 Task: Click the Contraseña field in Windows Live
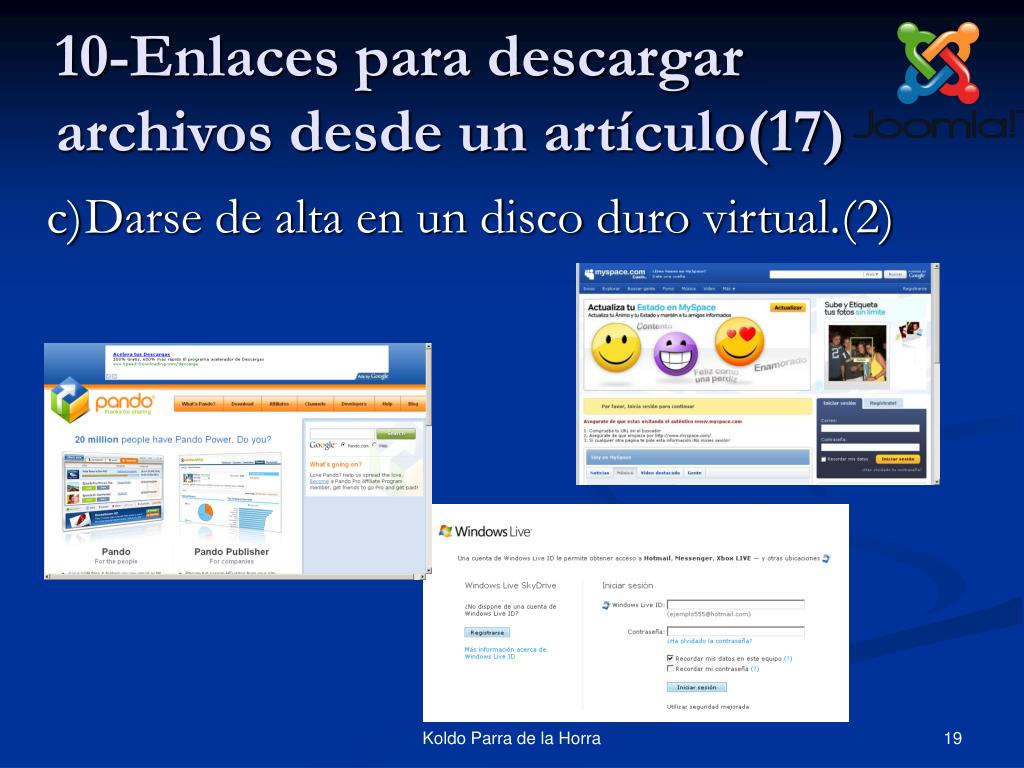click(735, 632)
